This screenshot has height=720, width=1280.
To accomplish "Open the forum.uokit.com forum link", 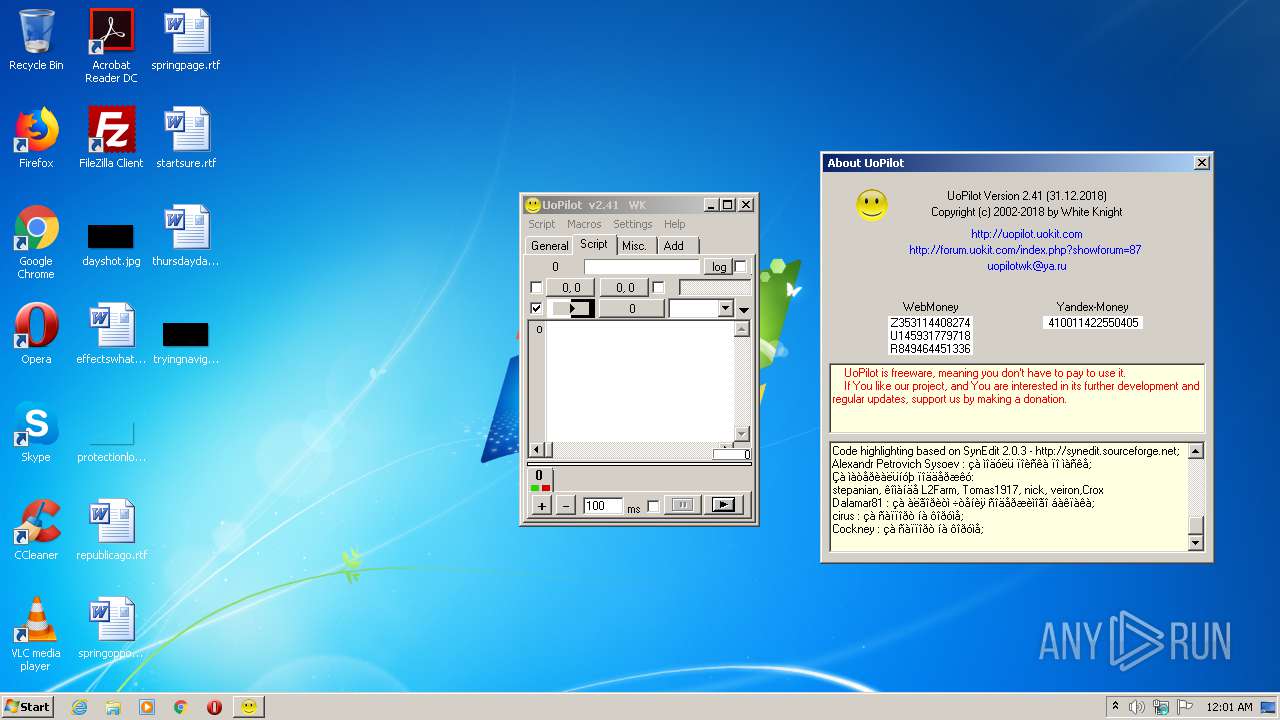I will click(x=1025, y=250).
